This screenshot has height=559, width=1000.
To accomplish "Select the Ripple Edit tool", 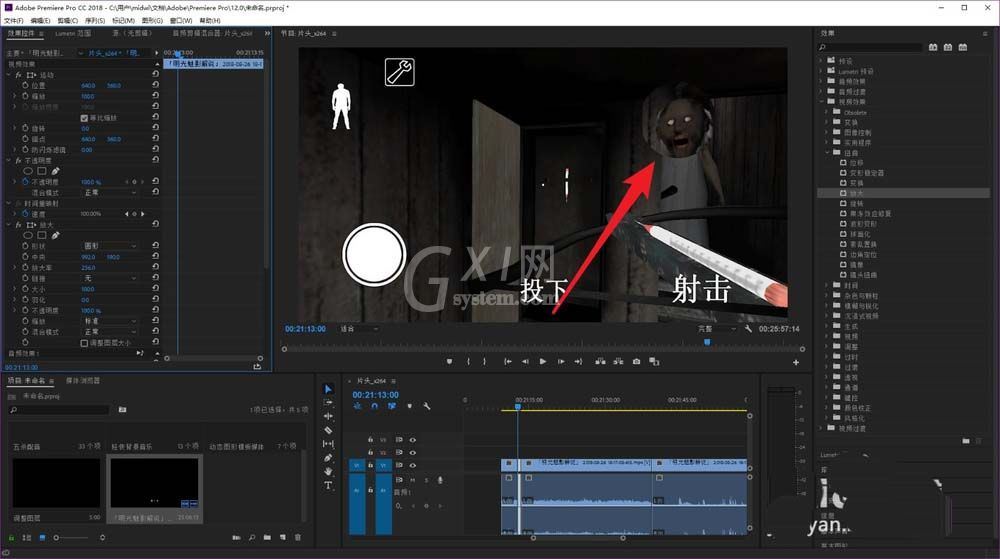I will tap(328, 416).
